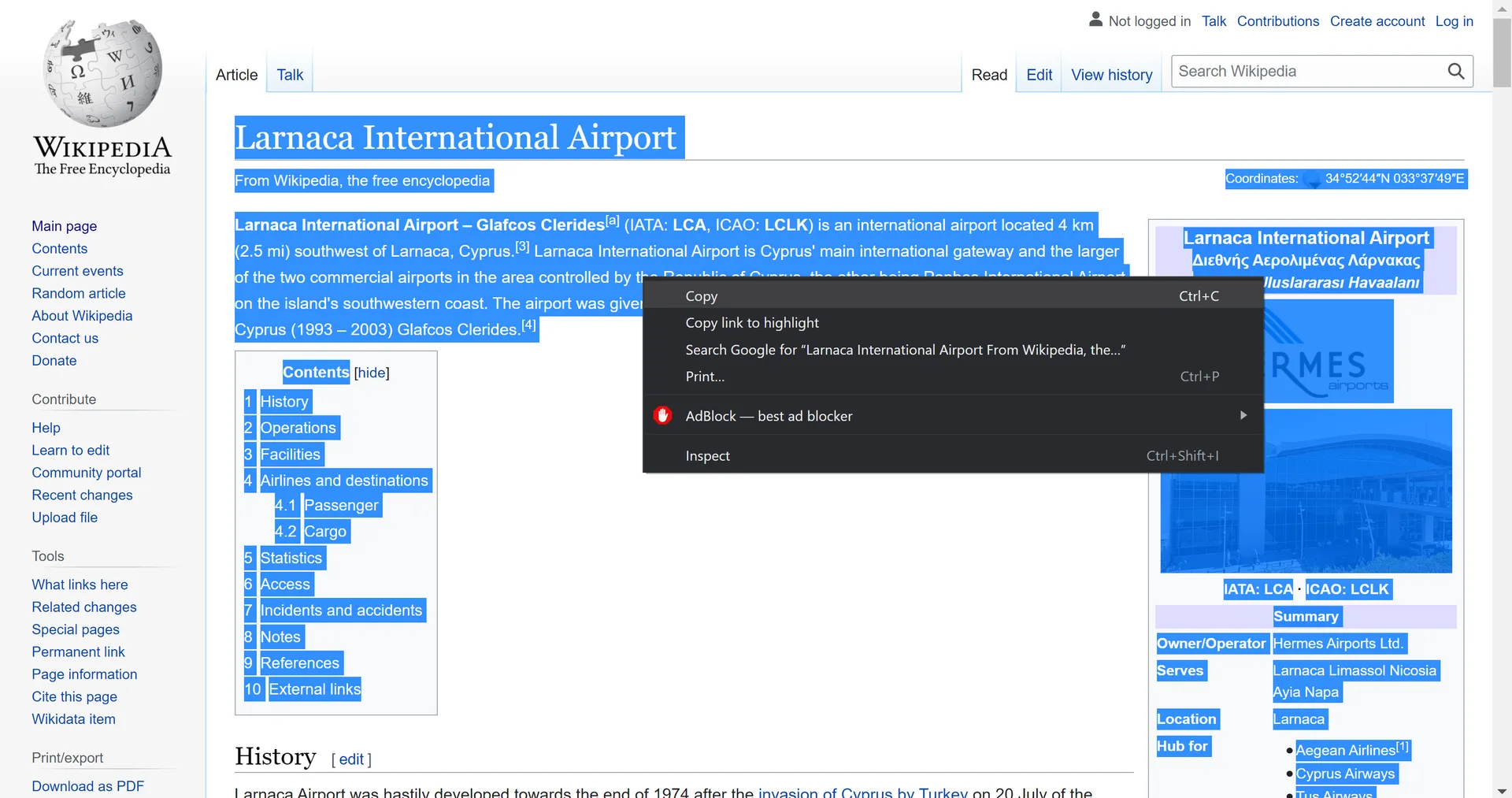Open the airport terminal photo
The height and width of the screenshot is (798, 1512).
[1306, 504]
